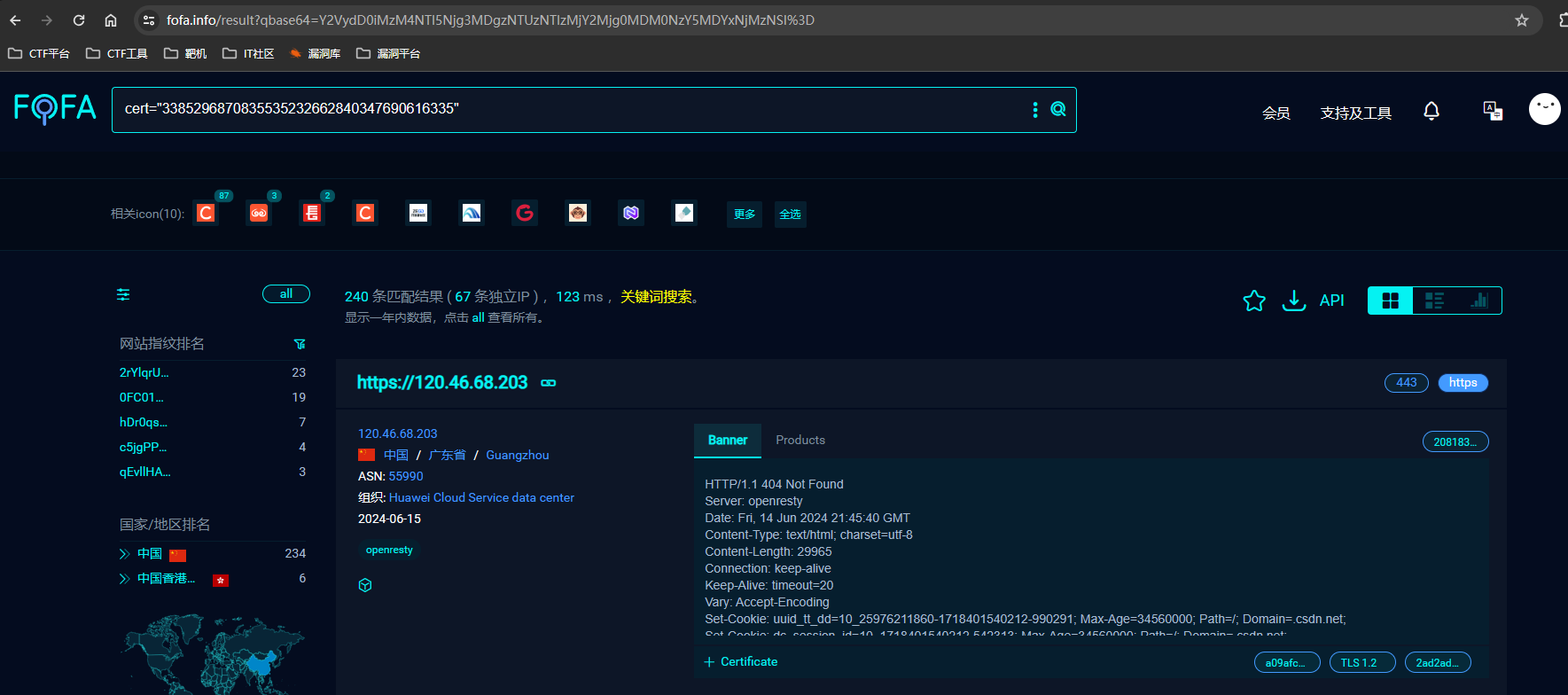
Task: Click the TLS 1.2 pill
Action: 1362,662
